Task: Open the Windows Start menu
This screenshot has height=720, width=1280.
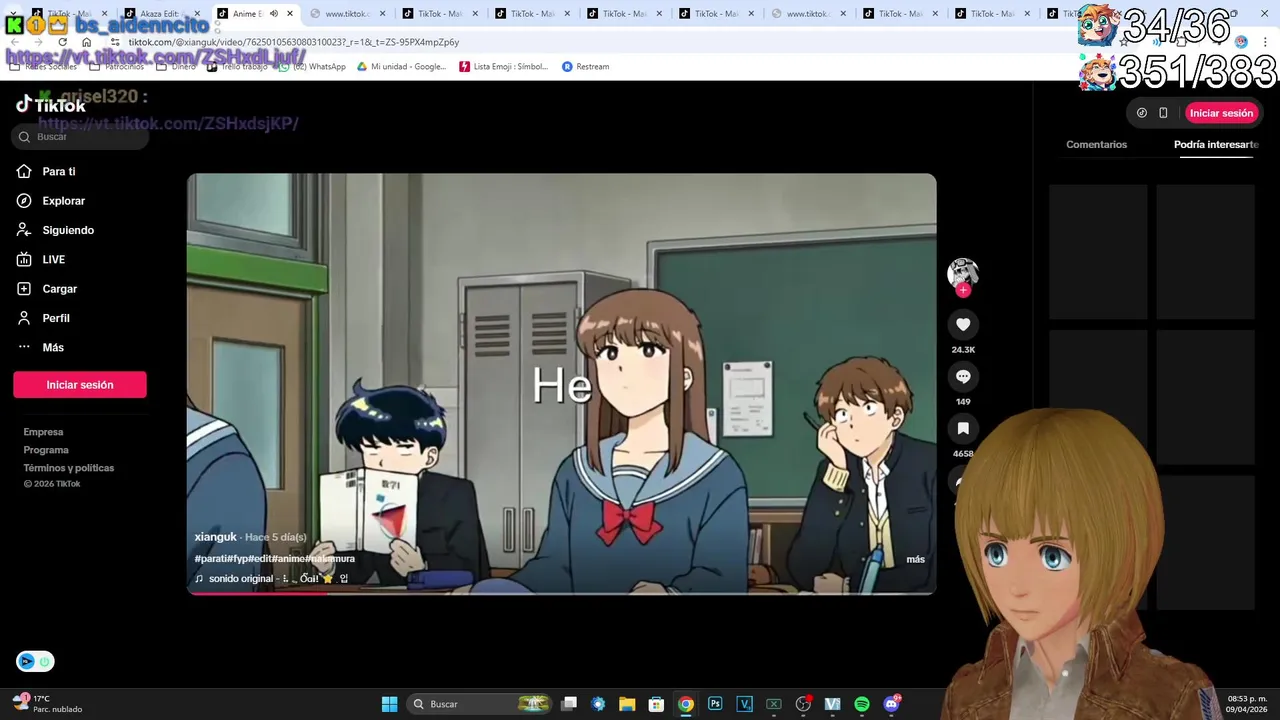Action: 389,704
